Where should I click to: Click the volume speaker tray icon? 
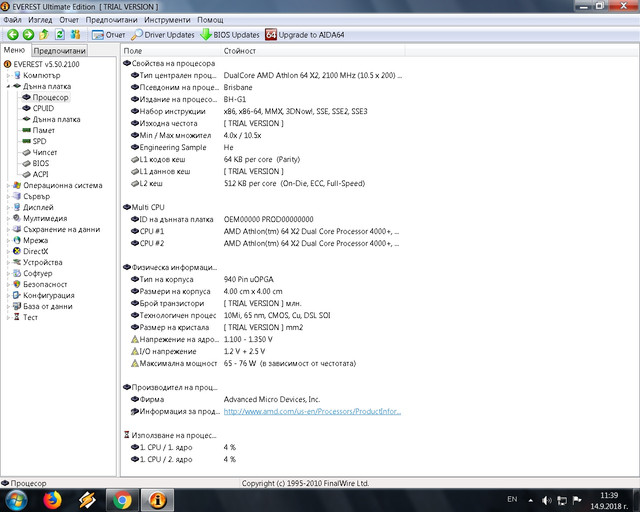[x=547, y=500]
